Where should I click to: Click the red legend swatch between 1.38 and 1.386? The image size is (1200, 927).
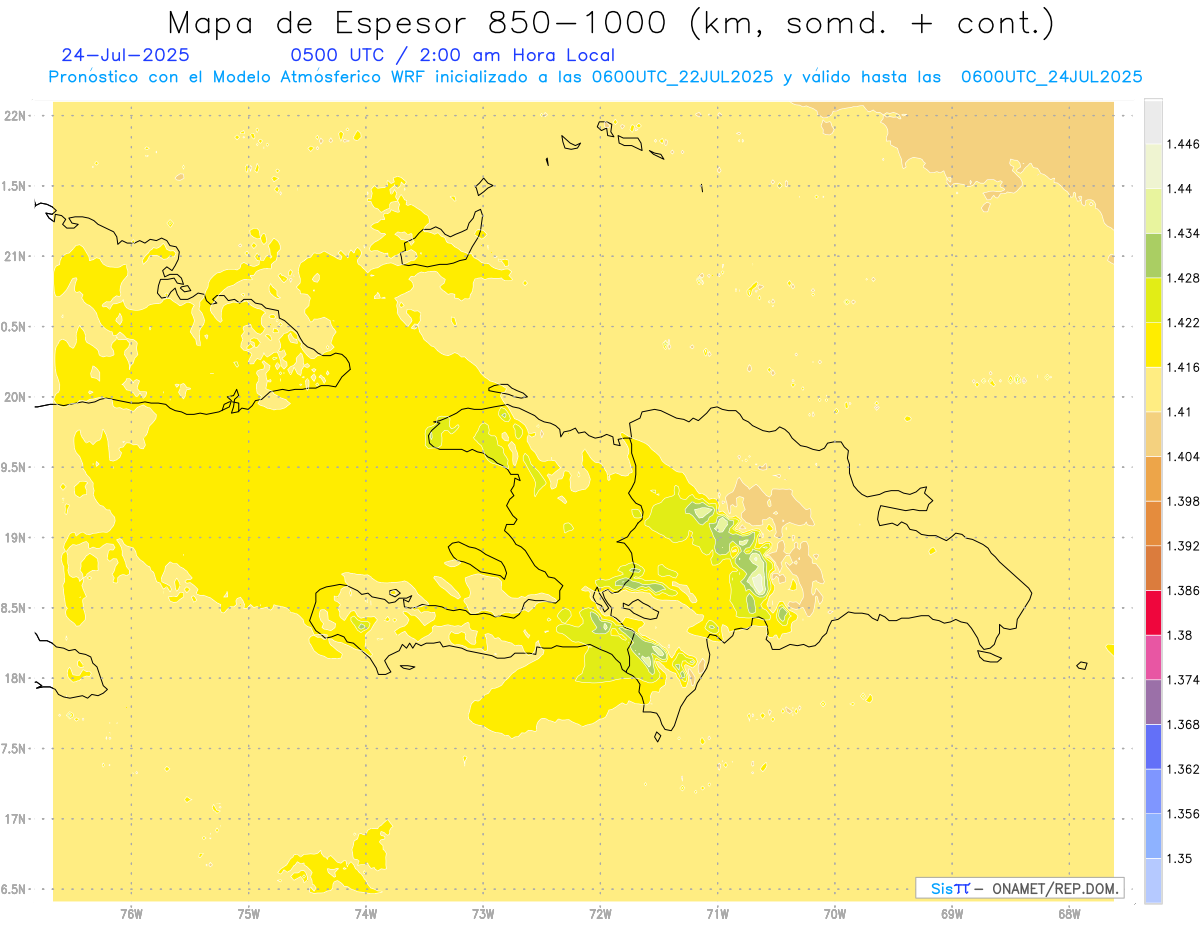point(1153,612)
